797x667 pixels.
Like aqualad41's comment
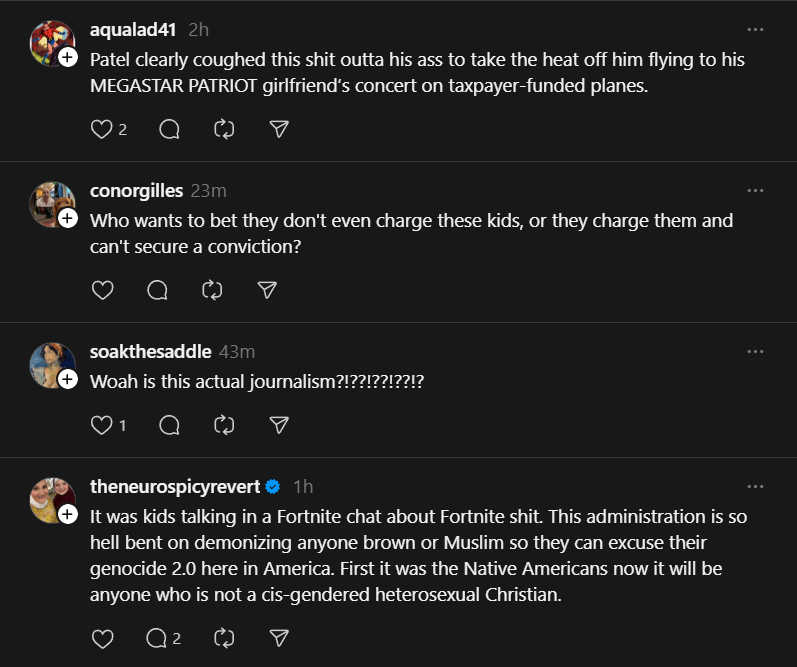click(x=102, y=129)
